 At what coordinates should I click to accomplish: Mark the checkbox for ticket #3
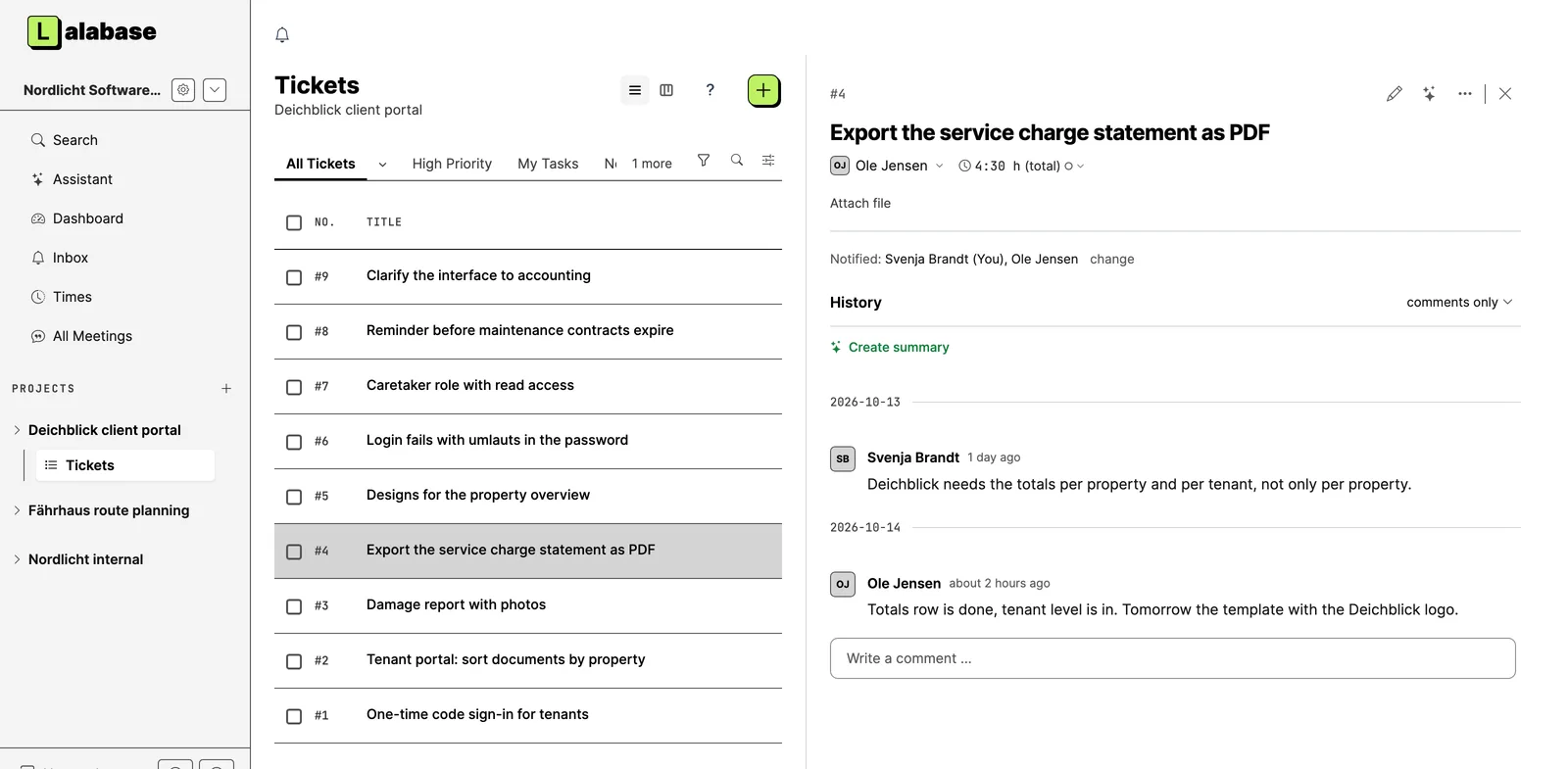[294, 606]
